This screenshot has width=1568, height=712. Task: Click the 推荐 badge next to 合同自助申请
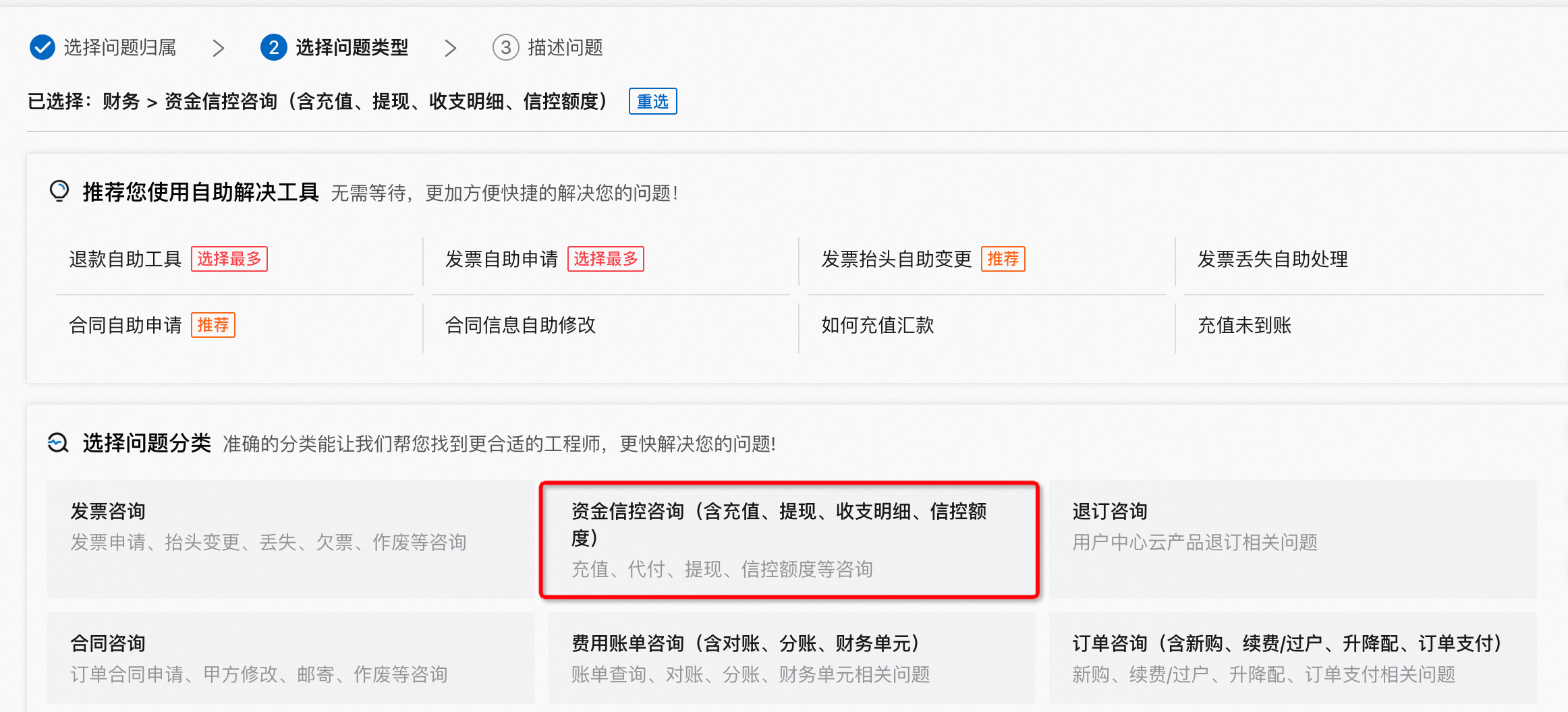click(x=213, y=325)
